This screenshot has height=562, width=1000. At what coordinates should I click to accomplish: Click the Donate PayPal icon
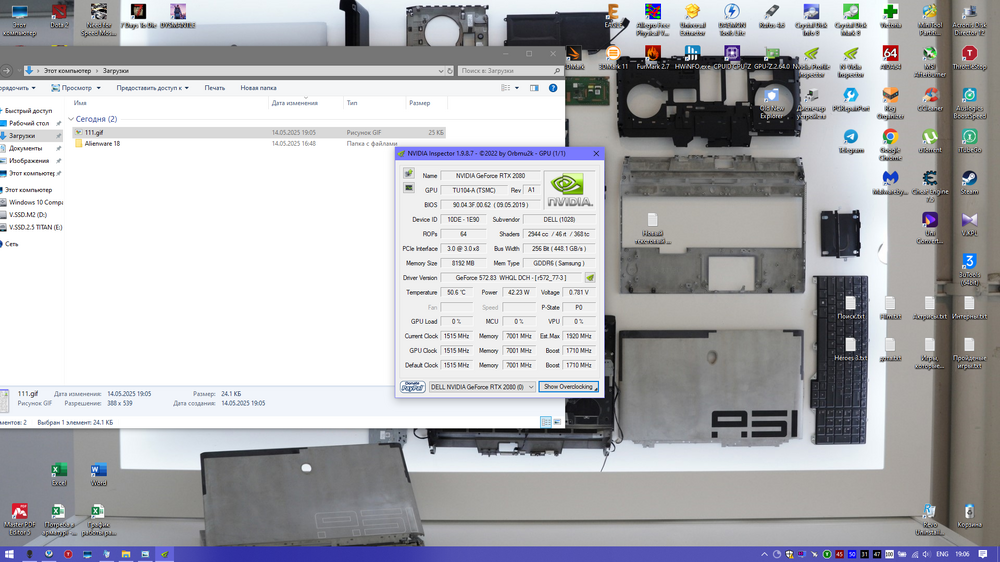[x=412, y=387]
